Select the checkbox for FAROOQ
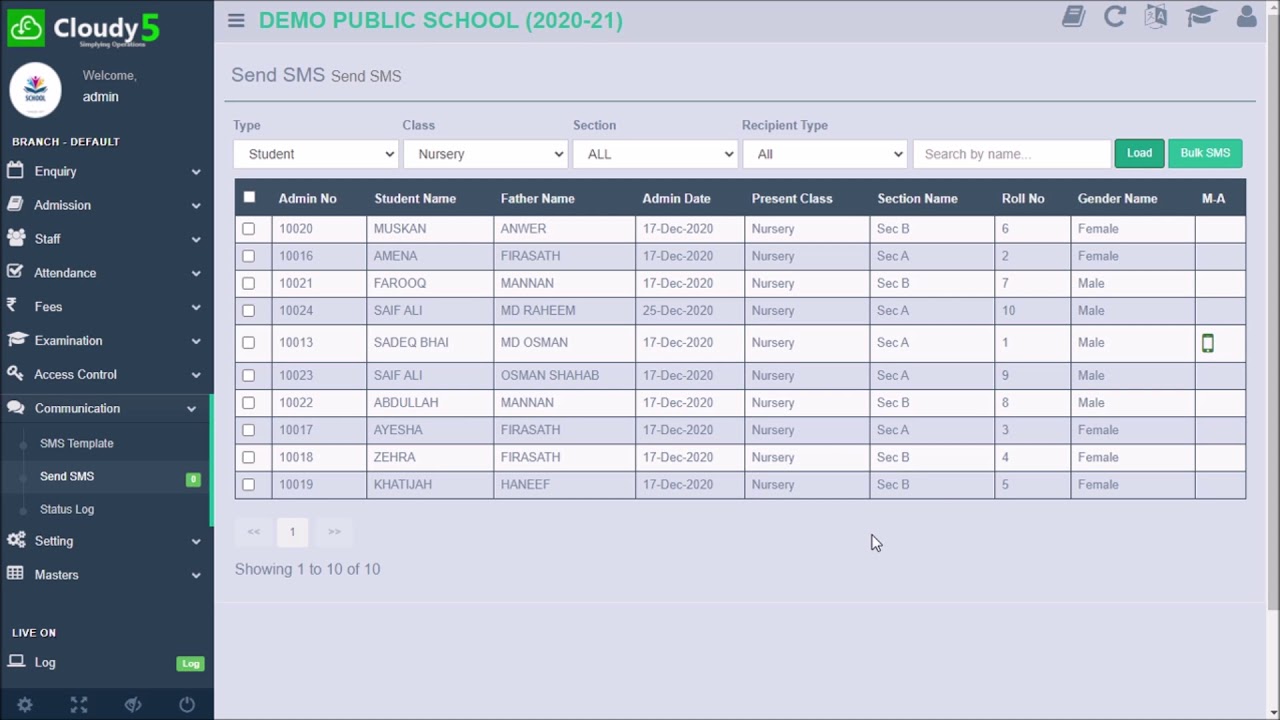The width and height of the screenshot is (1280, 720). pos(249,283)
